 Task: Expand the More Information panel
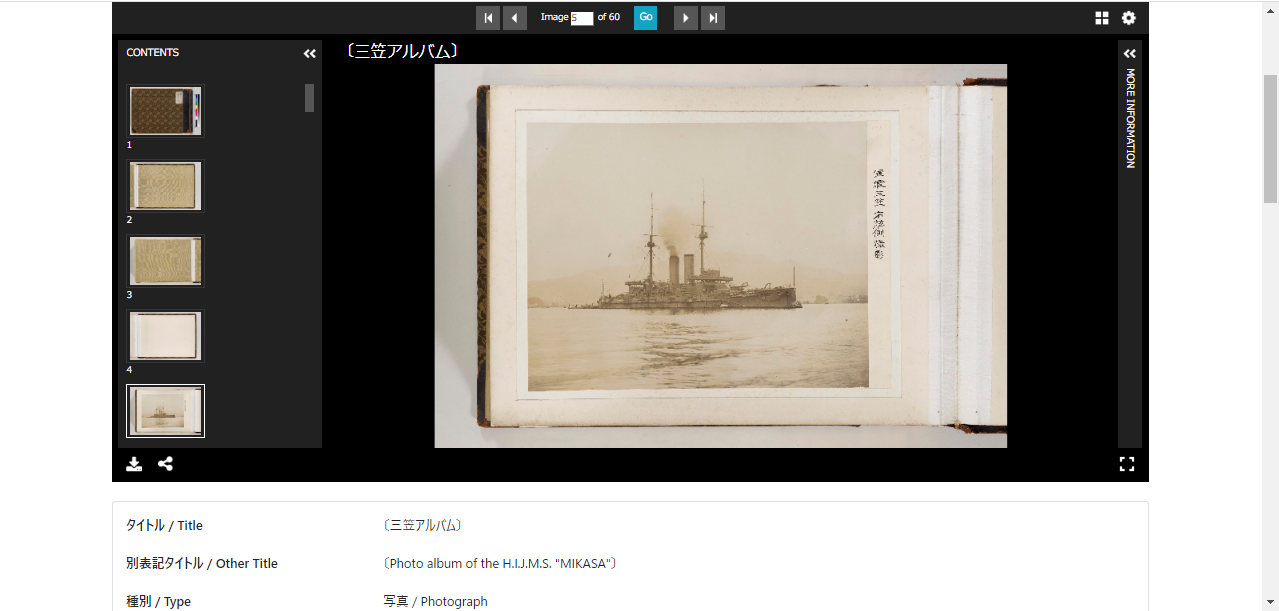pos(1130,54)
